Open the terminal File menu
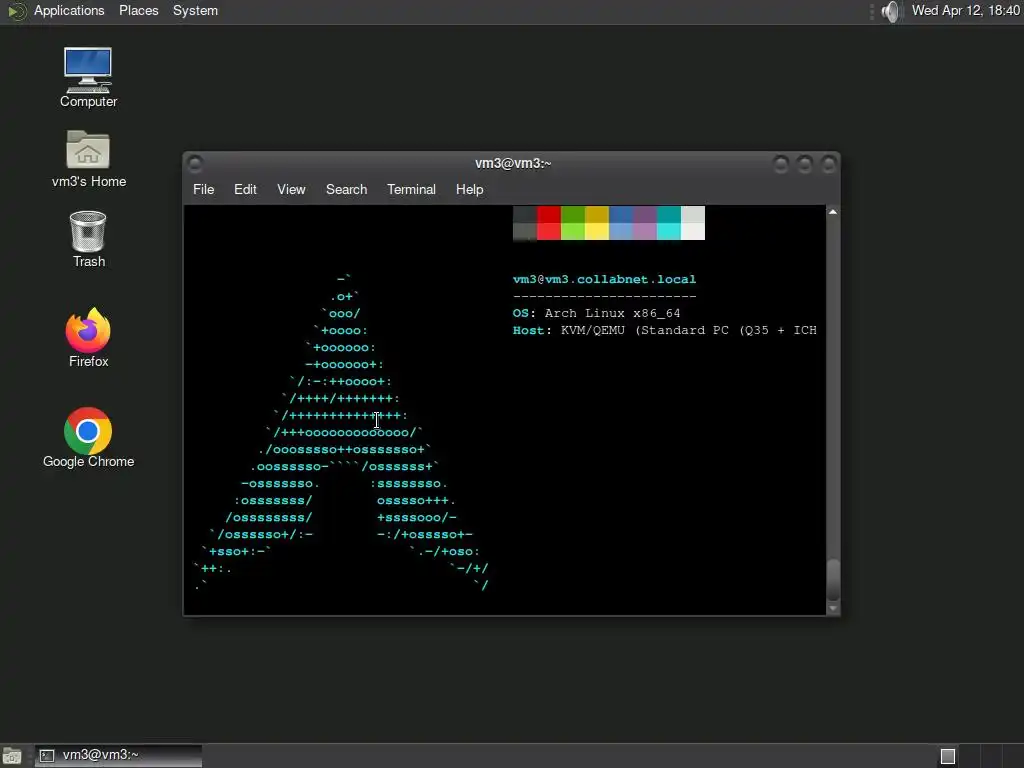Viewport: 1024px width, 768px height. (x=203, y=189)
